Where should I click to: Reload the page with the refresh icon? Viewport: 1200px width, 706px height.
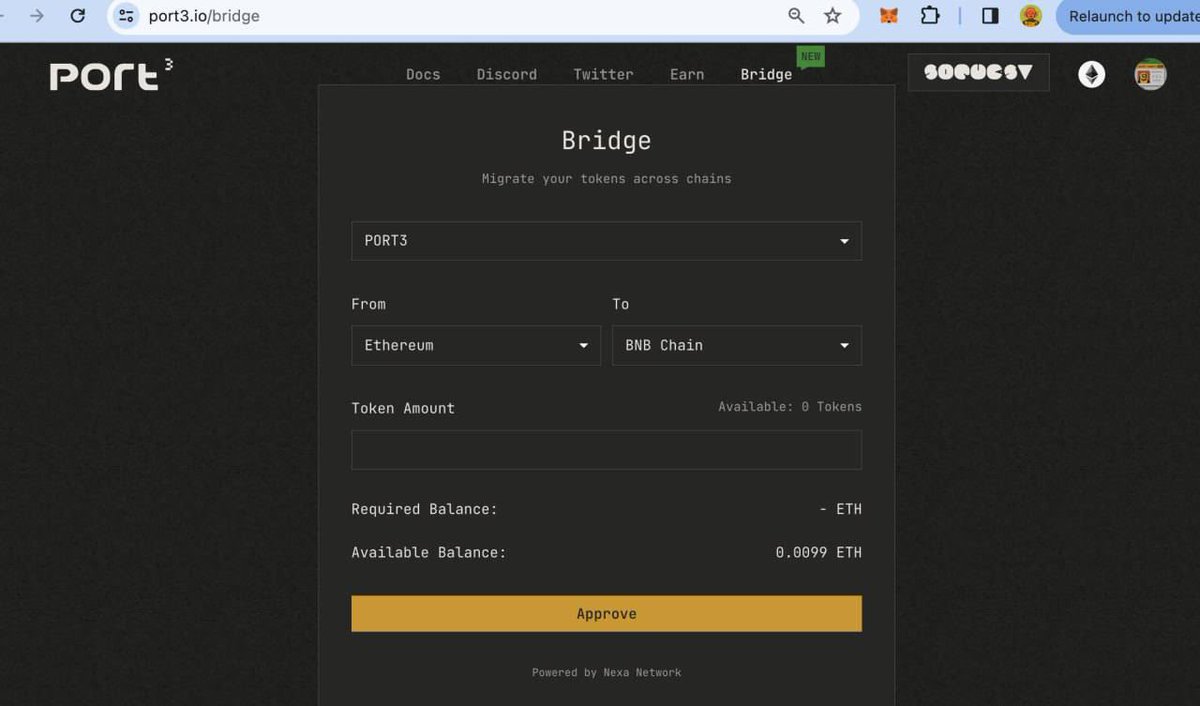[x=78, y=15]
